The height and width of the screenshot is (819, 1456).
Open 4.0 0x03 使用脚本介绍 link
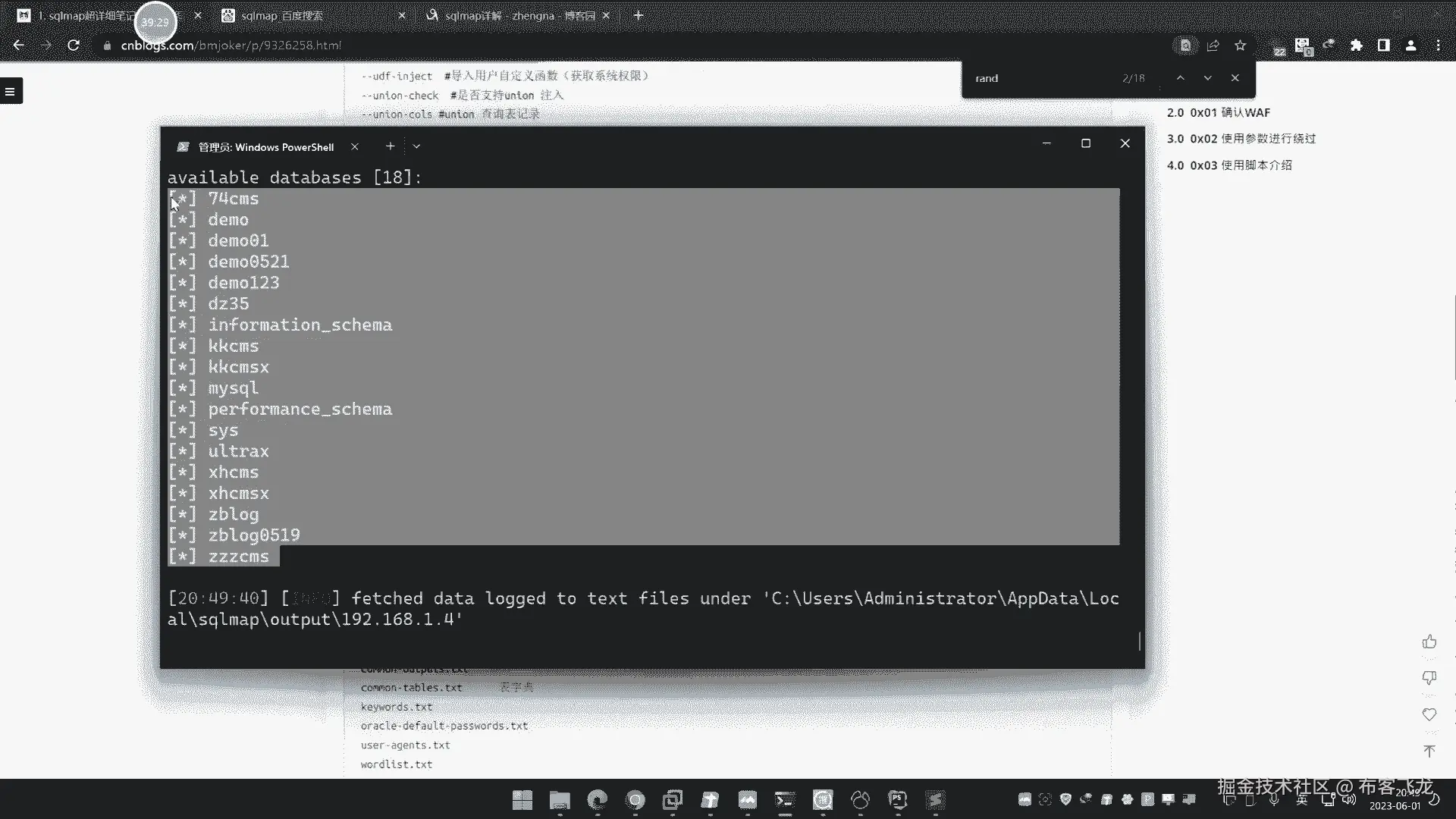[1228, 165]
